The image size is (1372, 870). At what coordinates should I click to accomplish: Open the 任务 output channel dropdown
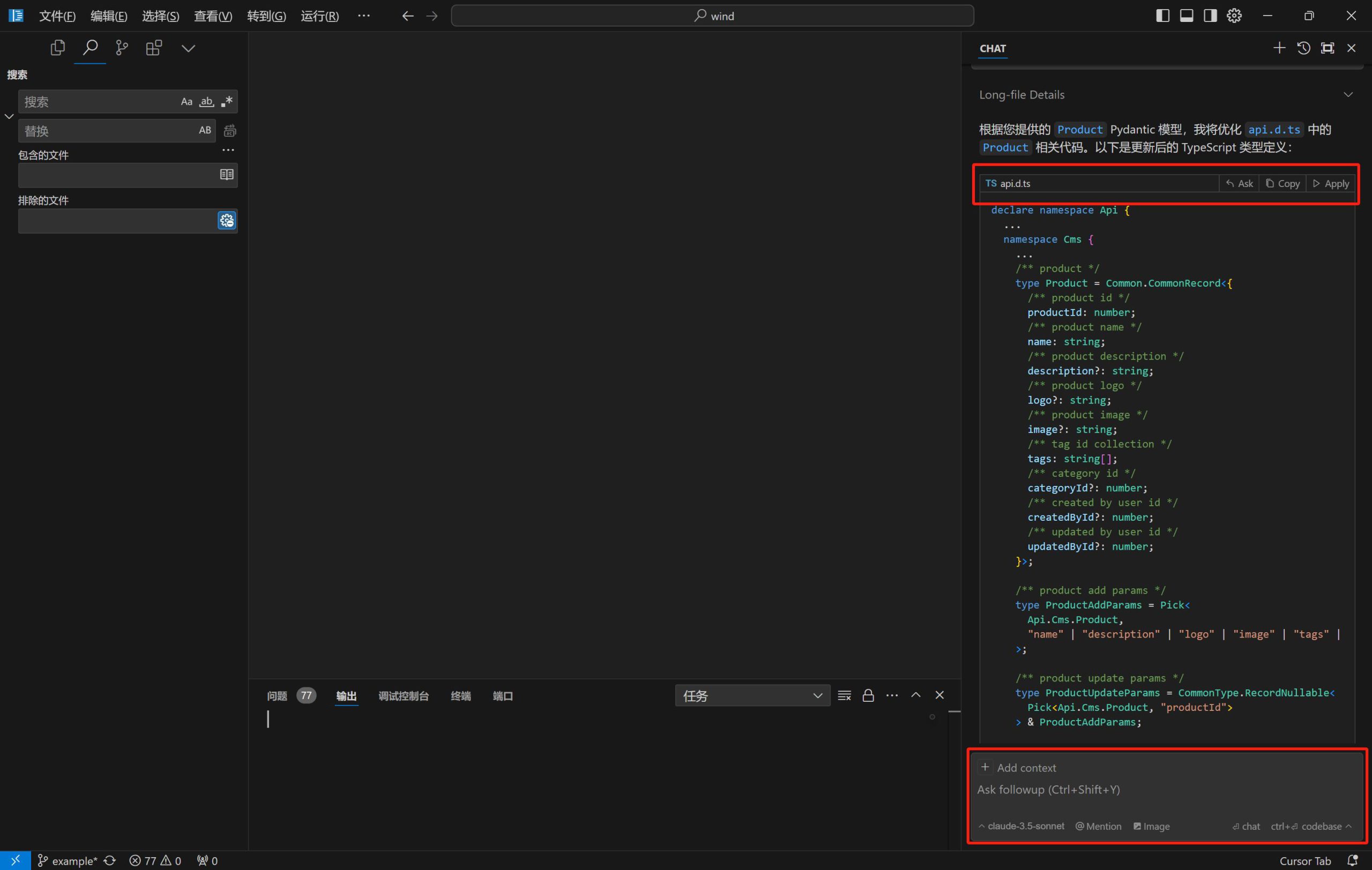pos(752,695)
